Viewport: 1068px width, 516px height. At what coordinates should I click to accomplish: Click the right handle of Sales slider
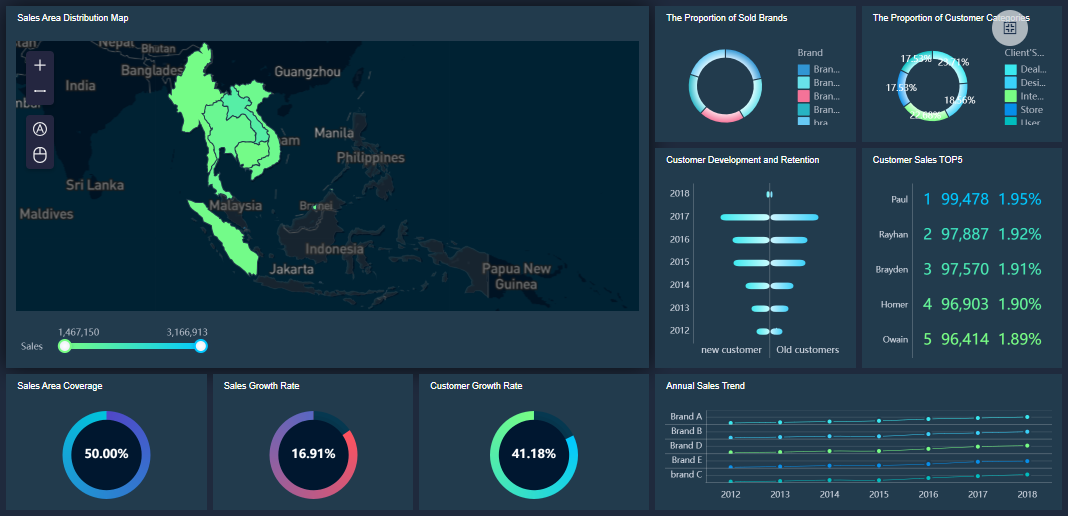[201, 346]
